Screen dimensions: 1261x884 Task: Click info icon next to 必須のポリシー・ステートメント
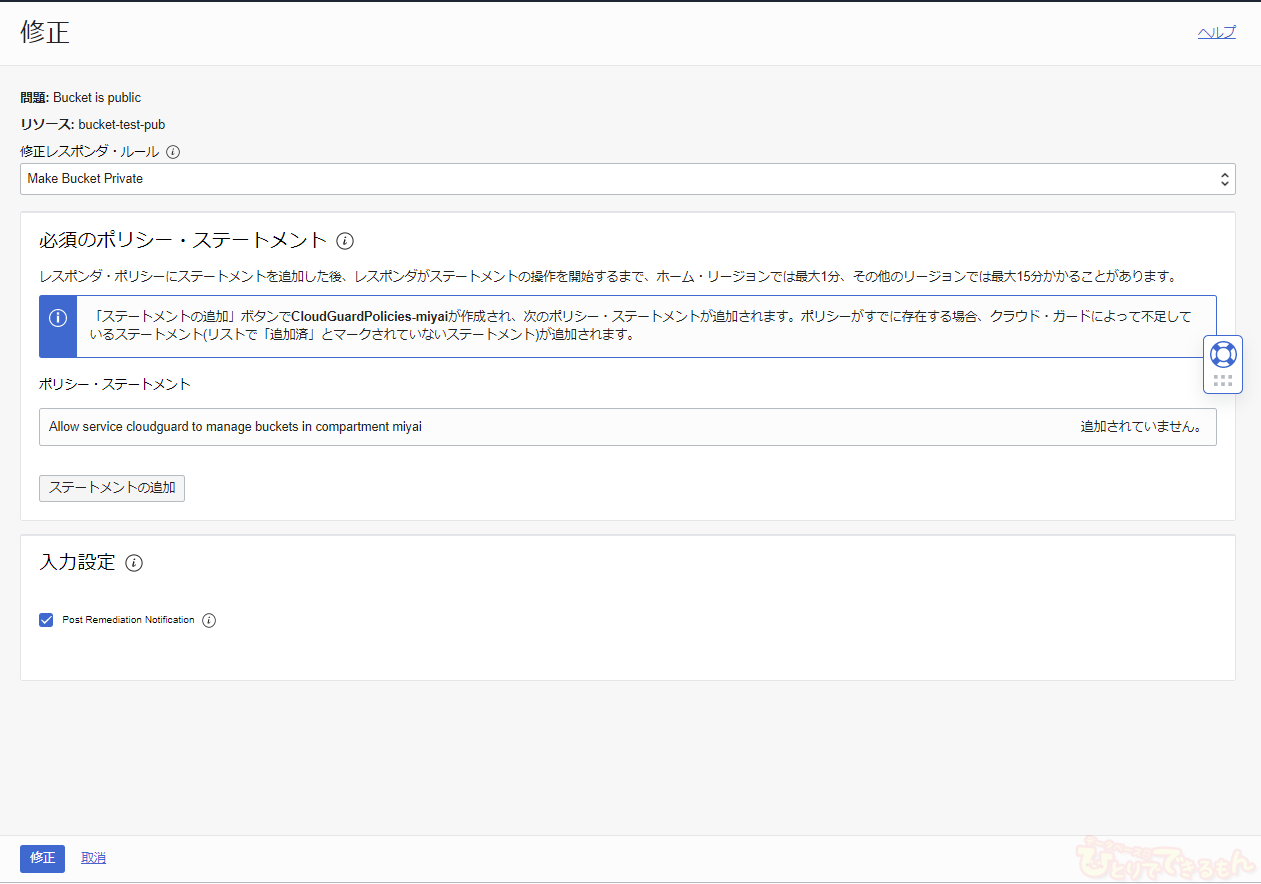pos(345,241)
